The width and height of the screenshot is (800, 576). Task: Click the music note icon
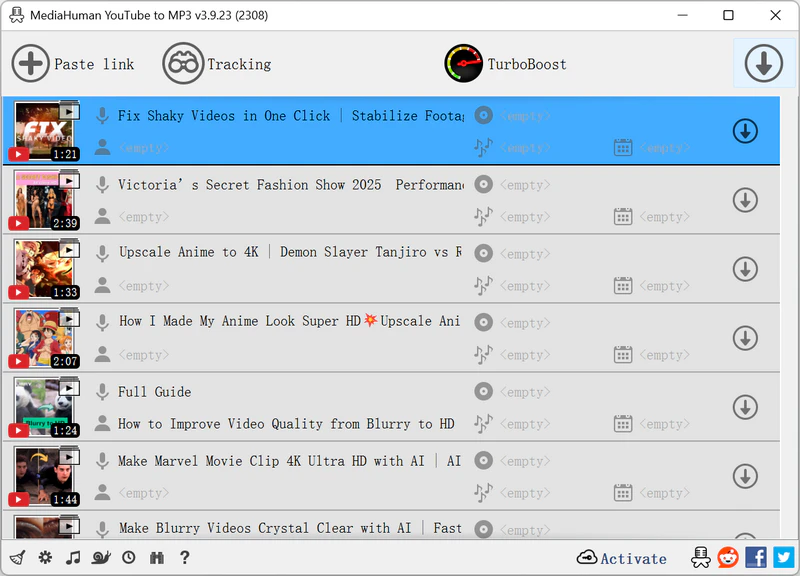click(73, 557)
